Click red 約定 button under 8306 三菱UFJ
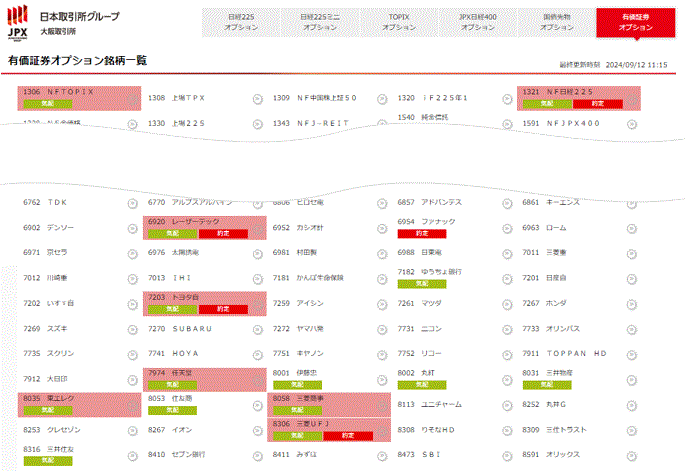 pos(348,436)
